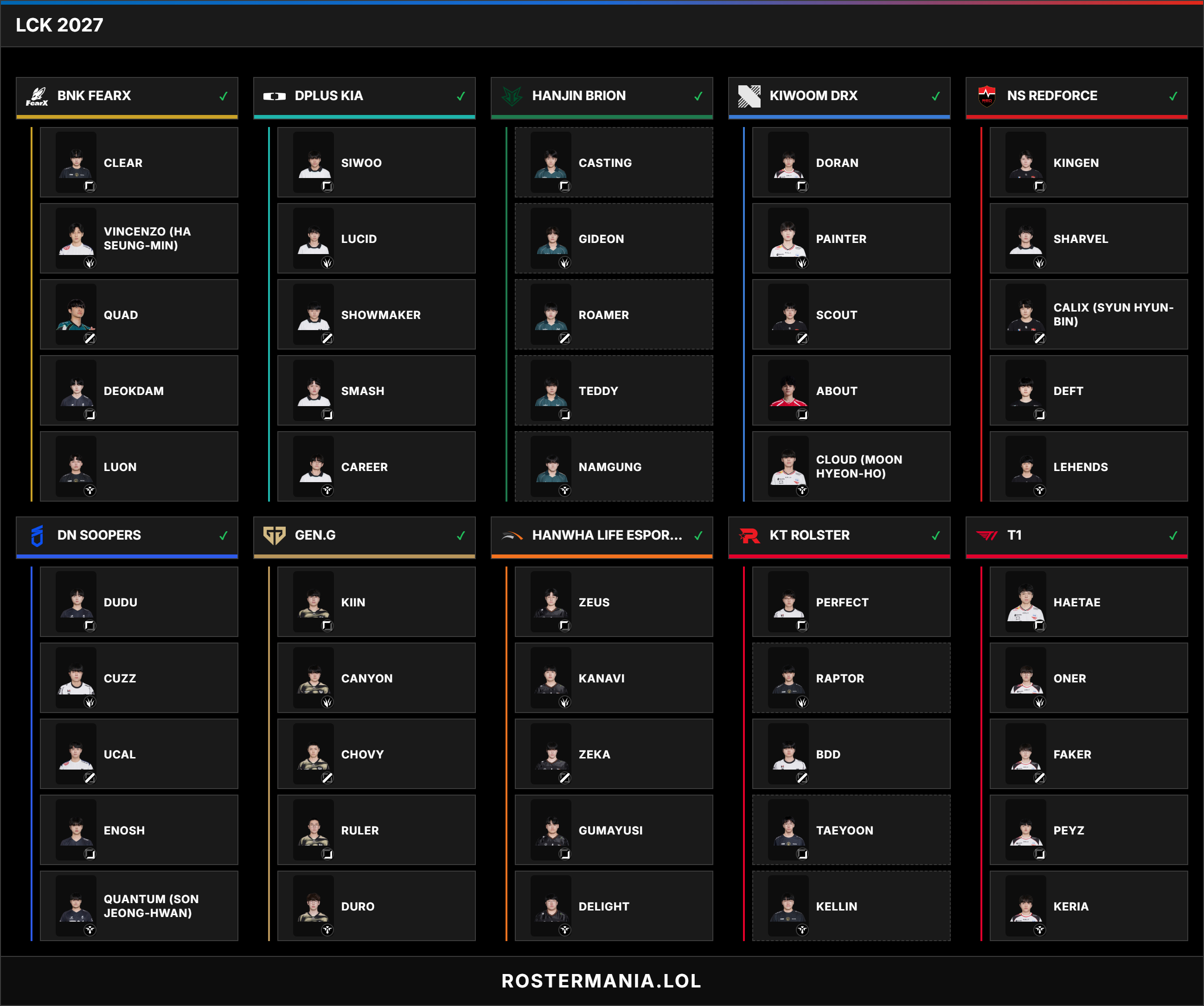Click the Hanjin Brion team logo

pos(512,96)
